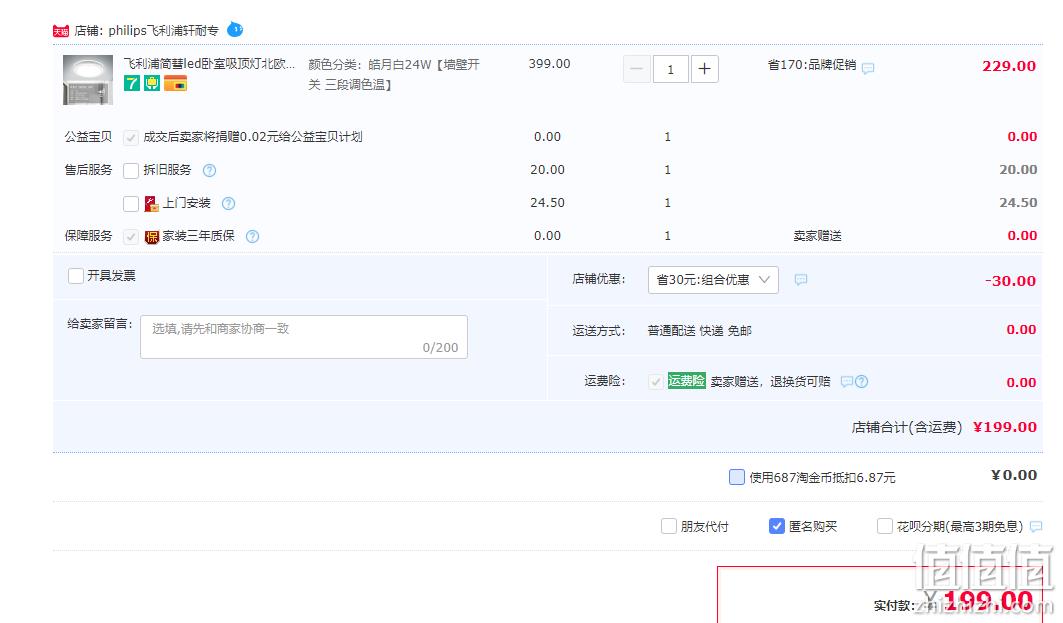Click the red 229.00 item subtotal
The image size is (1063, 623).
coord(1009,66)
